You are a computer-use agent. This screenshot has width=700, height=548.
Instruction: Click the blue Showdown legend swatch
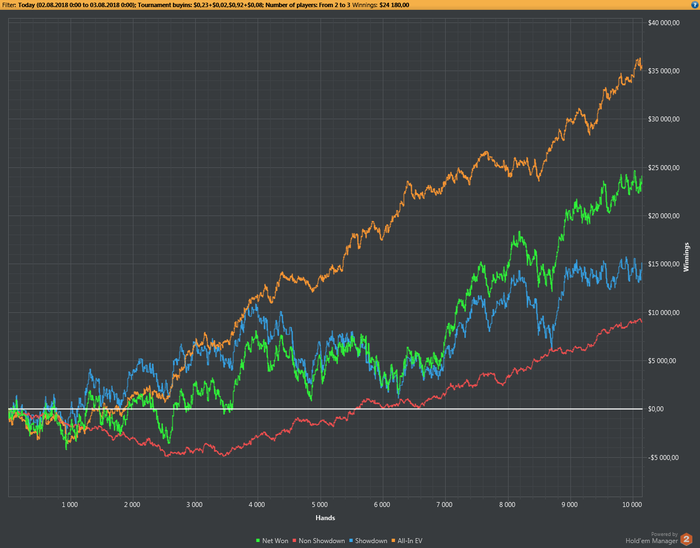(351, 541)
